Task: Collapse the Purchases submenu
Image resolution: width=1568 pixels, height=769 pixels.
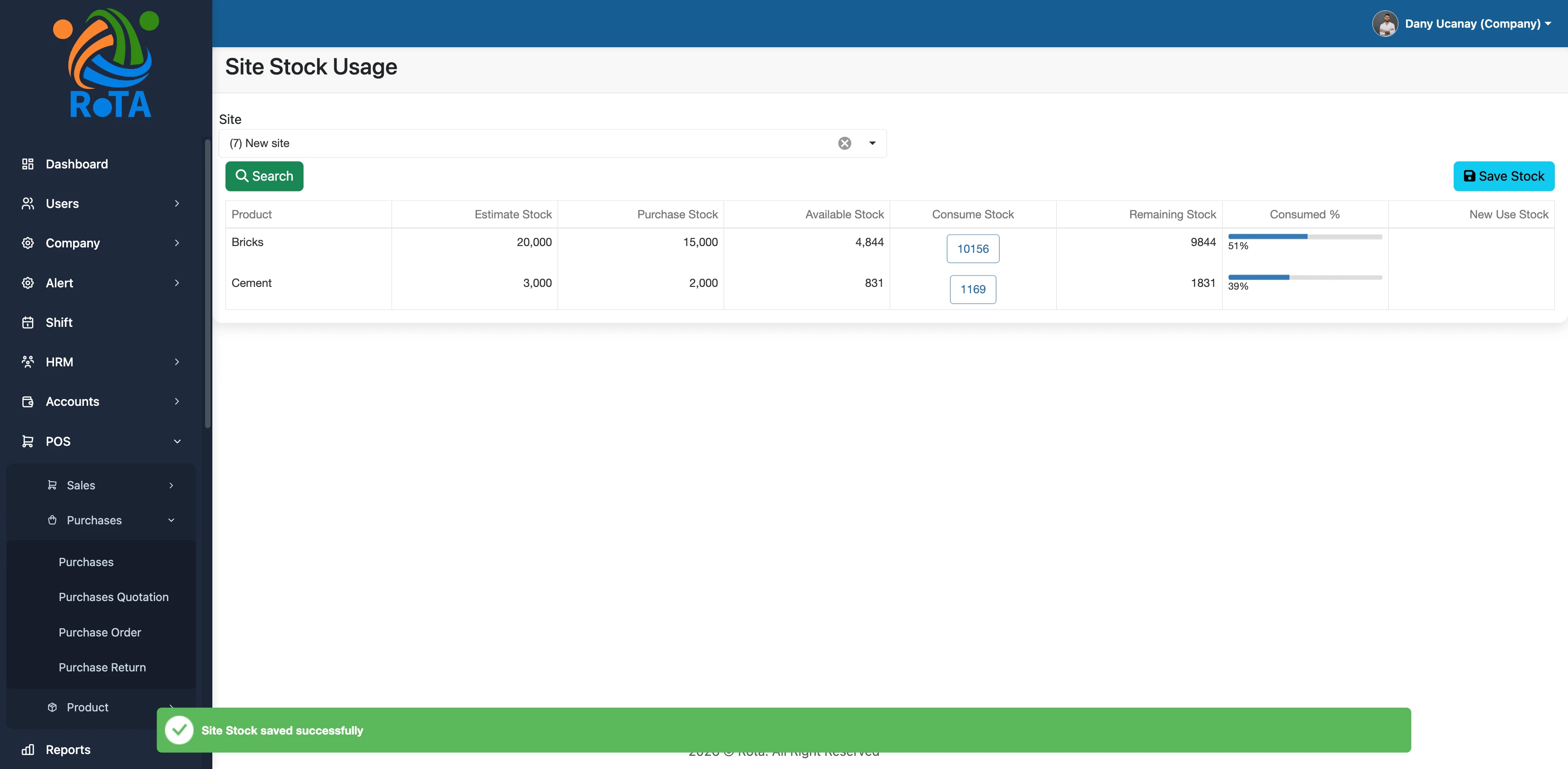Action: pyautogui.click(x=171, y=520)
